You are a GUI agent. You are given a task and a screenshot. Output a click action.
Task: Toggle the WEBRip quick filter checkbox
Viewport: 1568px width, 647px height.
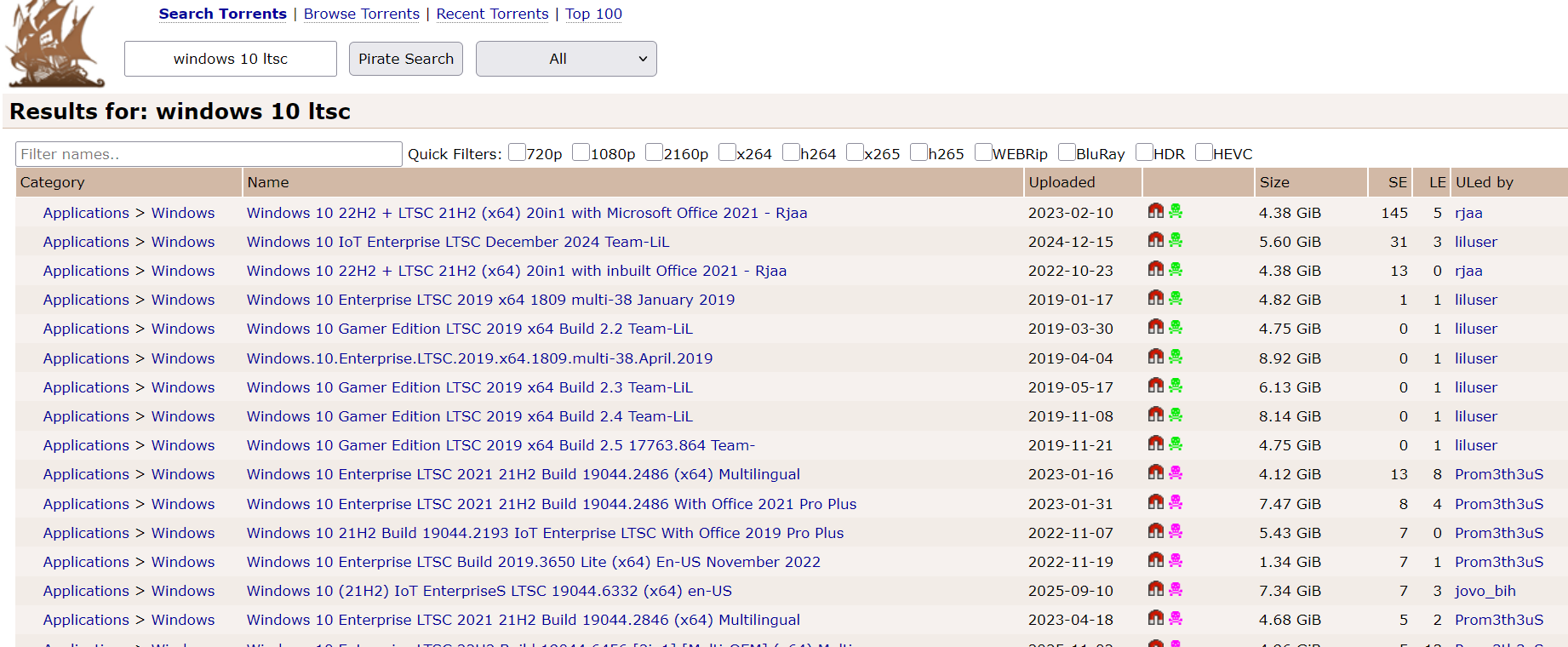[x=983, y=152]
